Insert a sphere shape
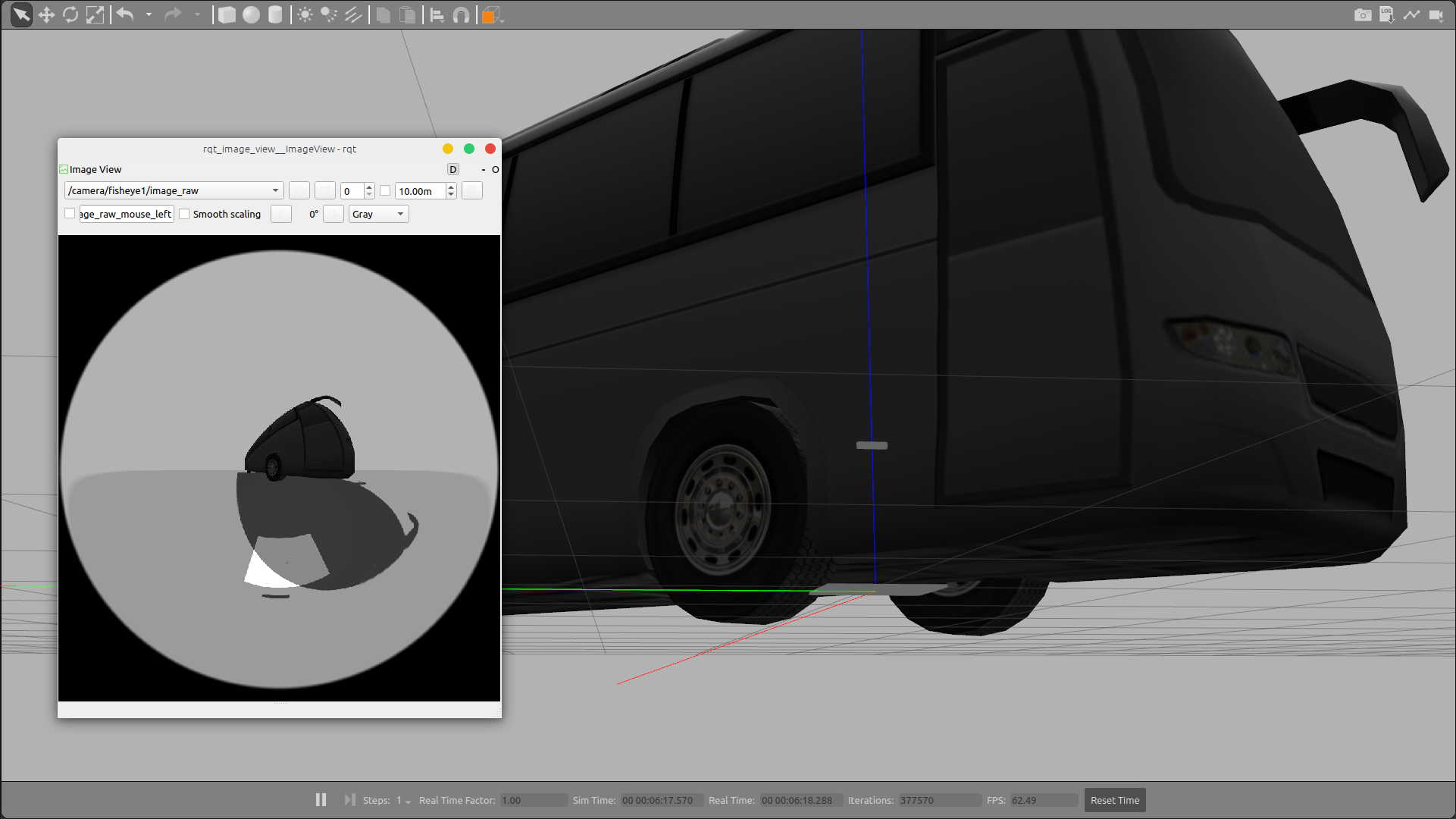This screenshot has width=1456, height=819. pyautogui.click(x=251, y=15)
